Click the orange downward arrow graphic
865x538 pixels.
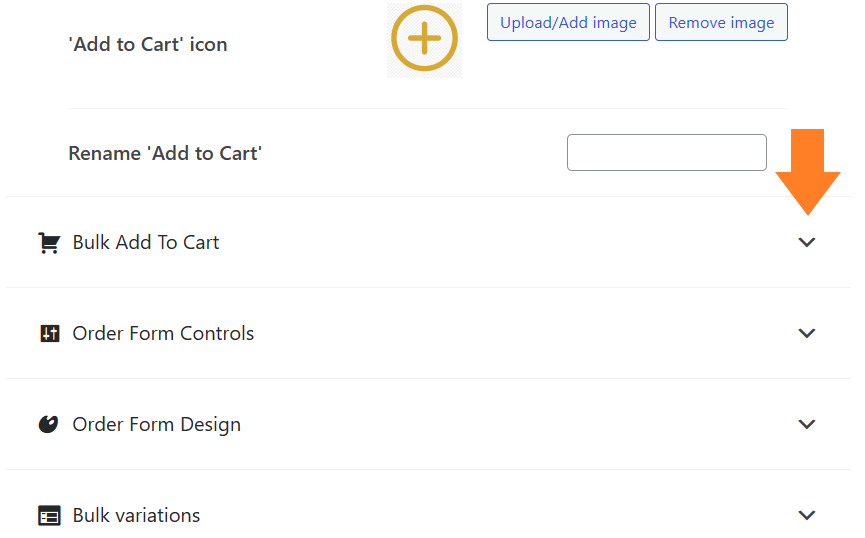[808, 172]
